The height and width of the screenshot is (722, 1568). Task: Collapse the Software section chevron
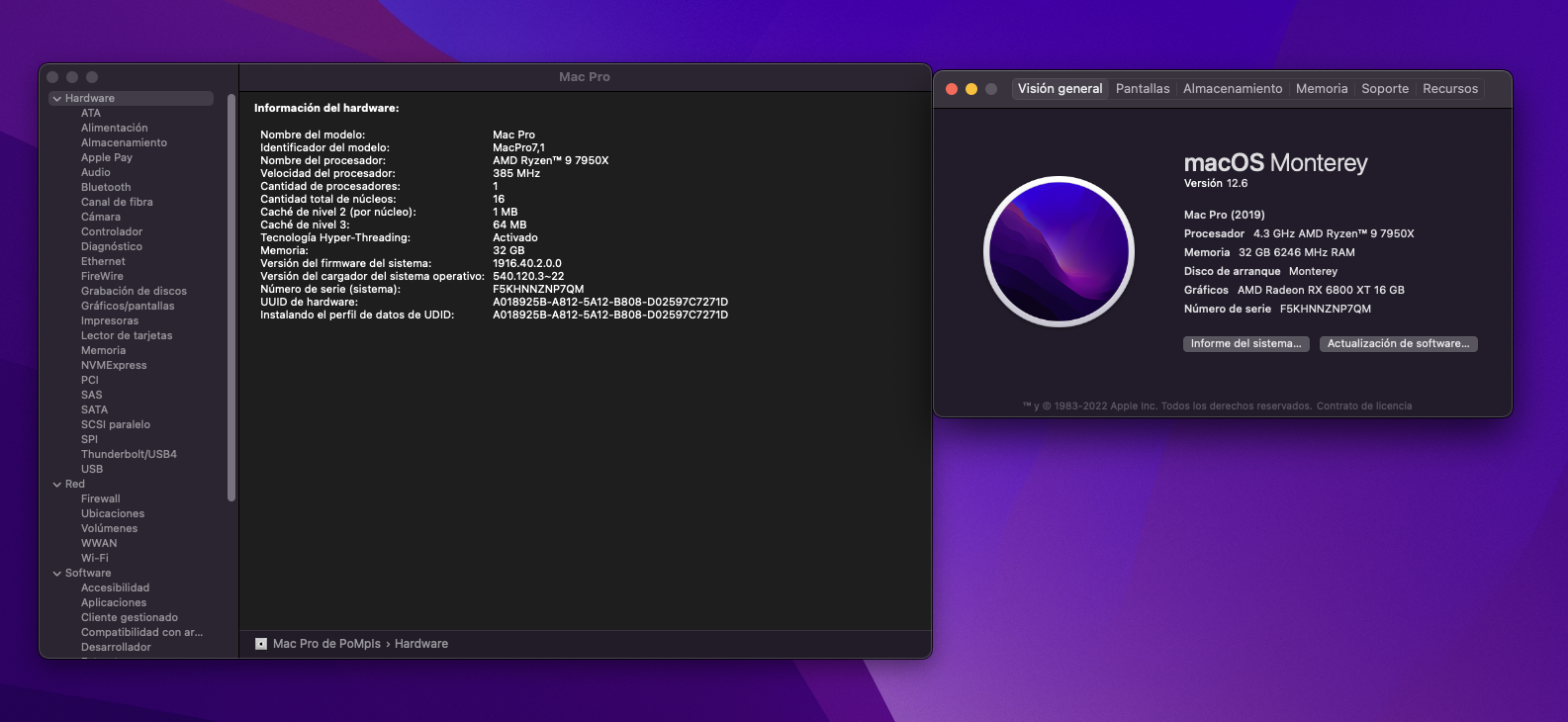coord(57,574)
